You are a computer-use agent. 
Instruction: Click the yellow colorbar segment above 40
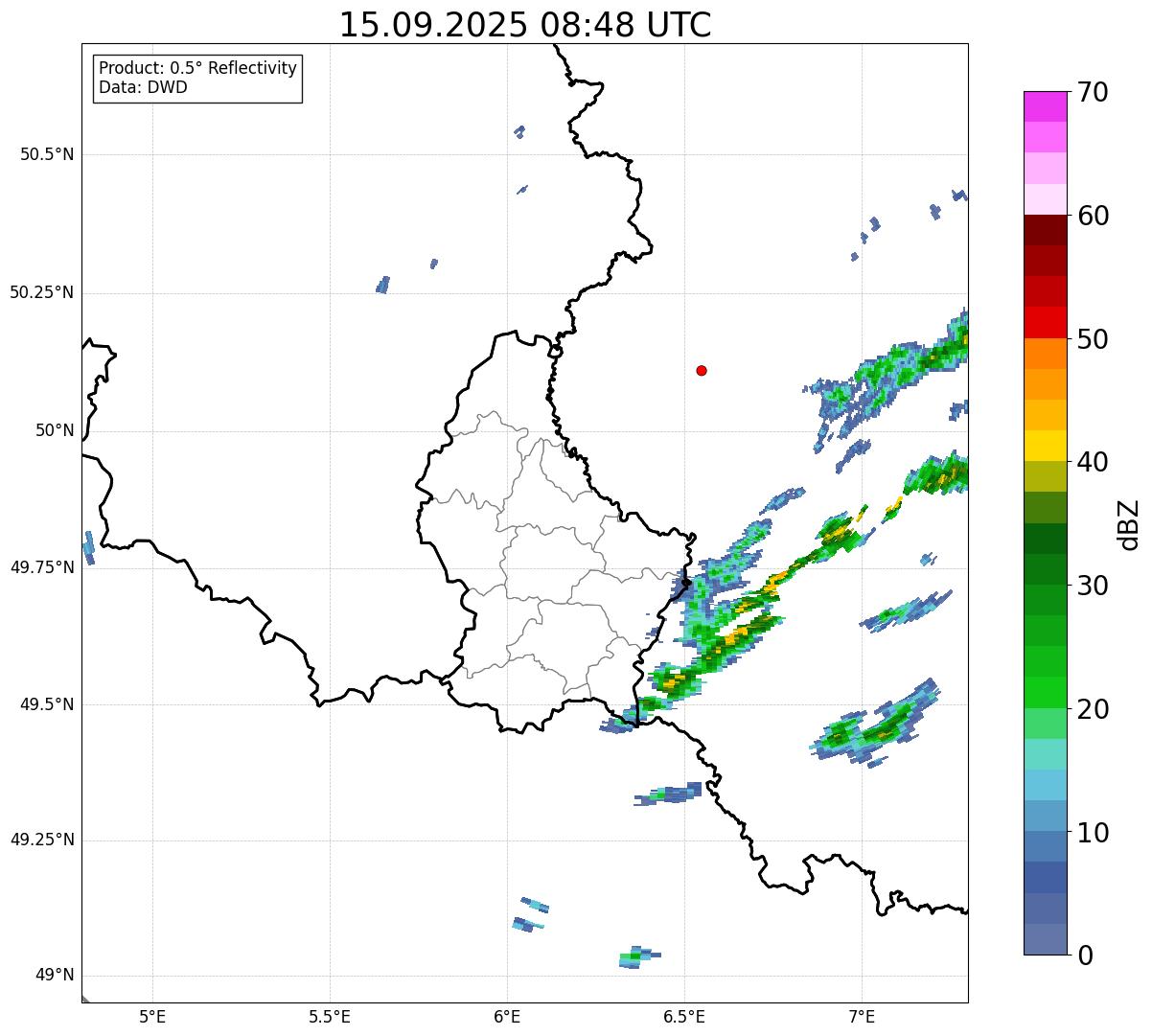[x=1045, y=446]
